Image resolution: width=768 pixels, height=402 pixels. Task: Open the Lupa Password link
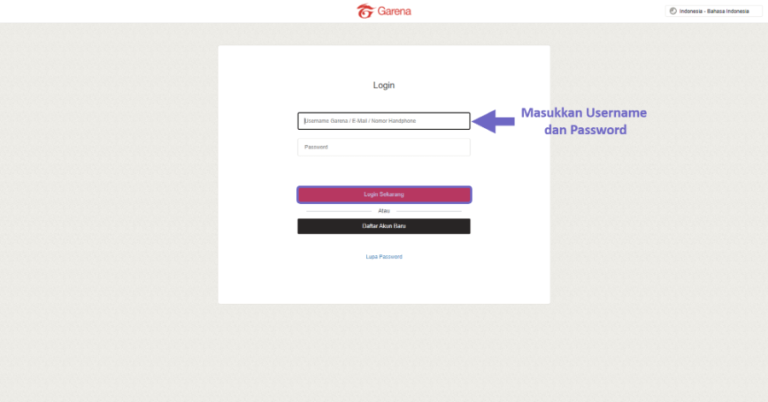click(x=384, y=257)
